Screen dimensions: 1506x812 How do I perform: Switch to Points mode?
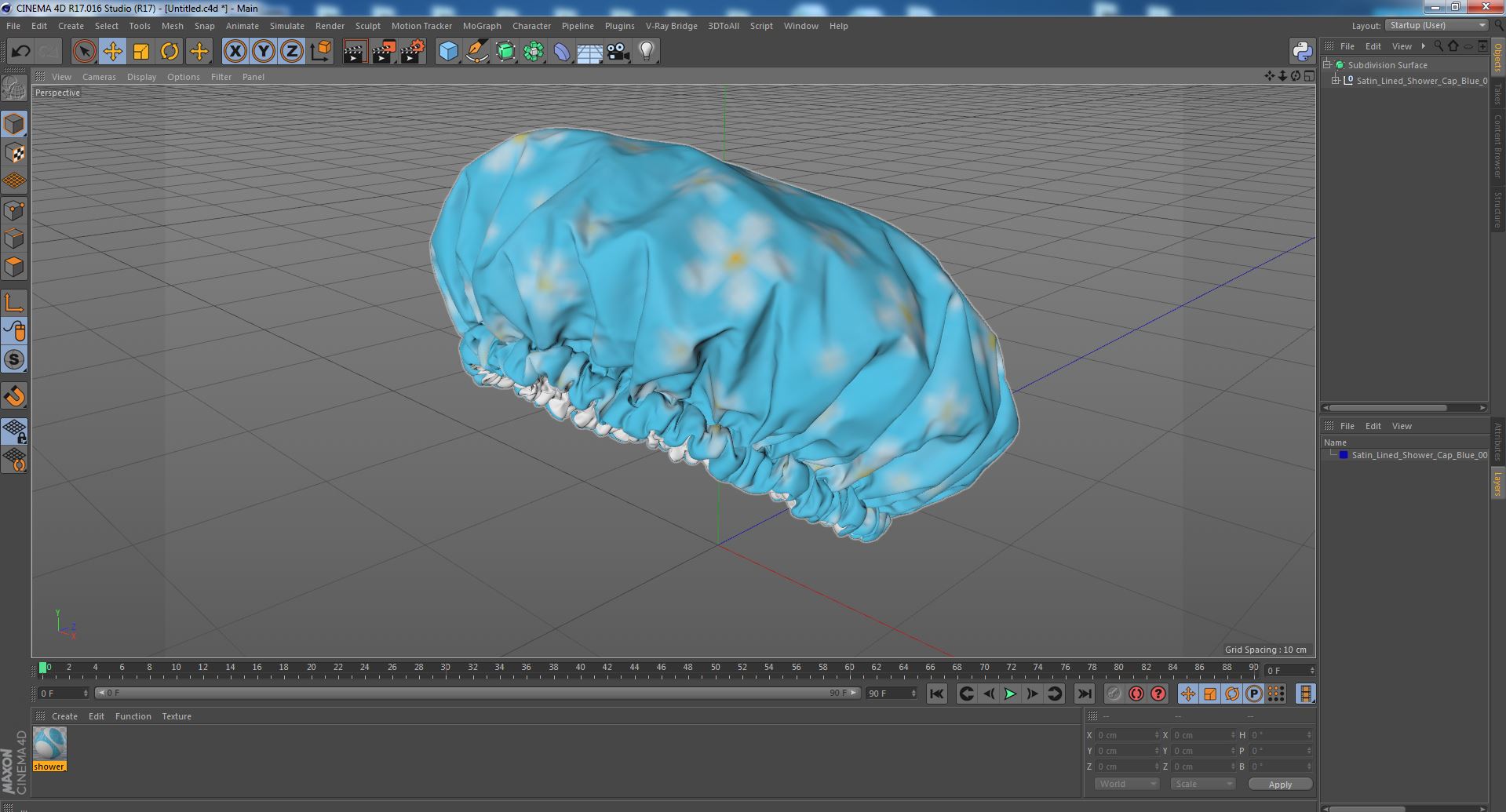pyautogui.click(x=14, y=210)
